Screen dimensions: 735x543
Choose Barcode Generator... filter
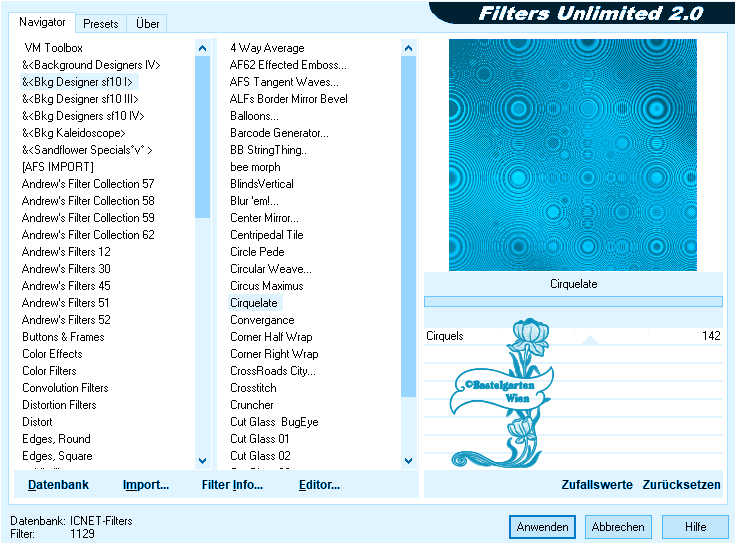click(x=279, y=133)
